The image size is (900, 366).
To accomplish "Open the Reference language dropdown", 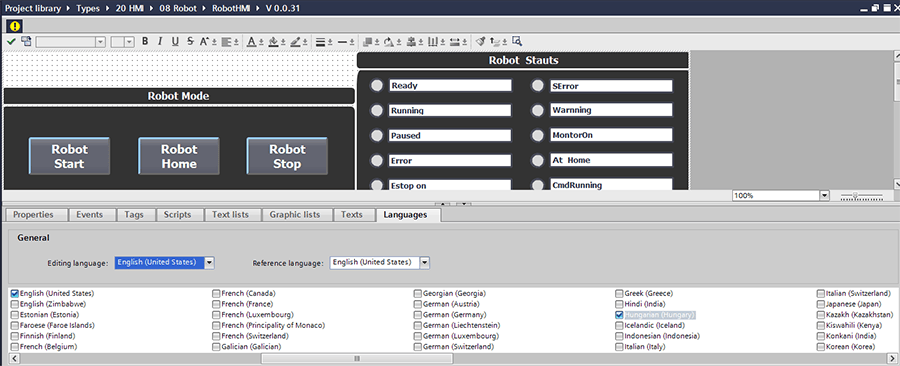I will click(425, 262).
